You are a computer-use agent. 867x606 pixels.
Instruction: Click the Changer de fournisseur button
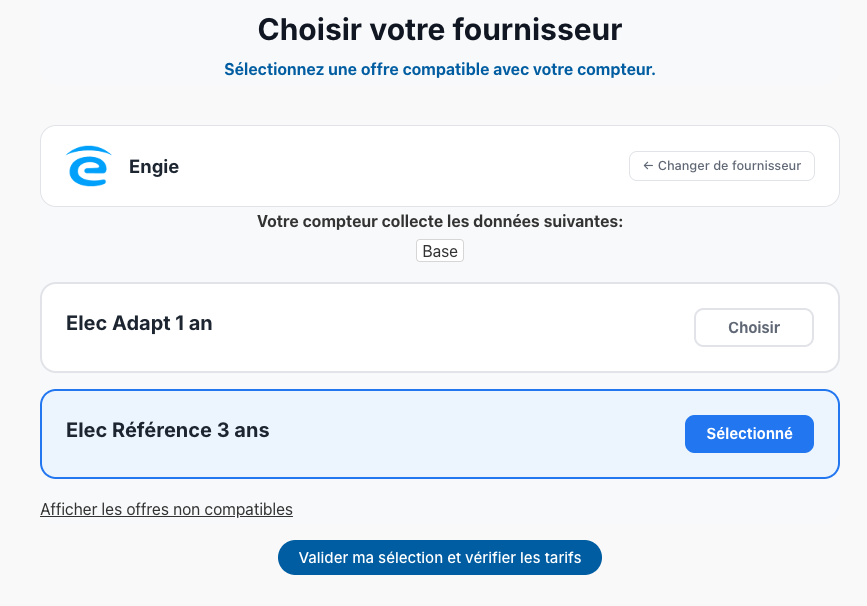[x=722, y=166]
